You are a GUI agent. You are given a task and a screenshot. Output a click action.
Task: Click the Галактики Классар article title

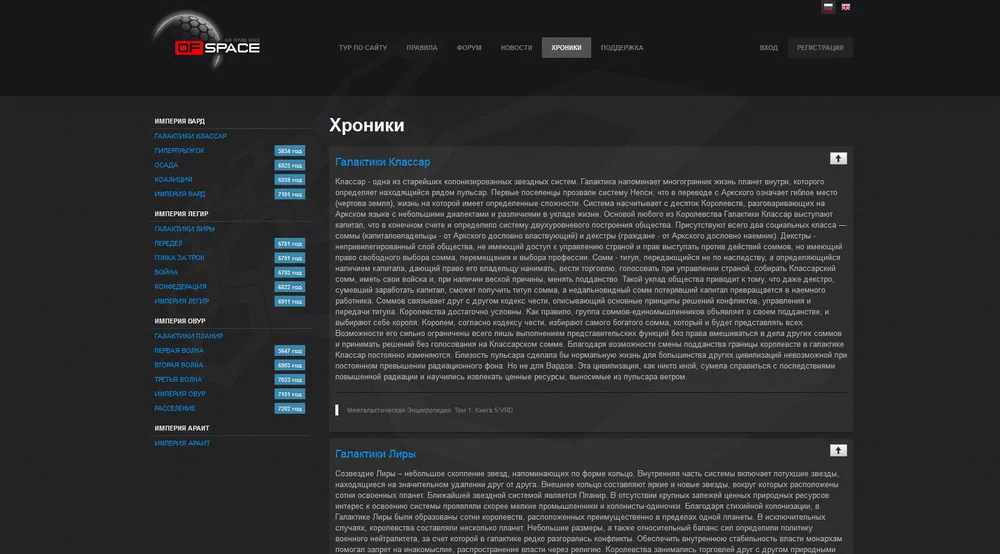tap(383, 162)
